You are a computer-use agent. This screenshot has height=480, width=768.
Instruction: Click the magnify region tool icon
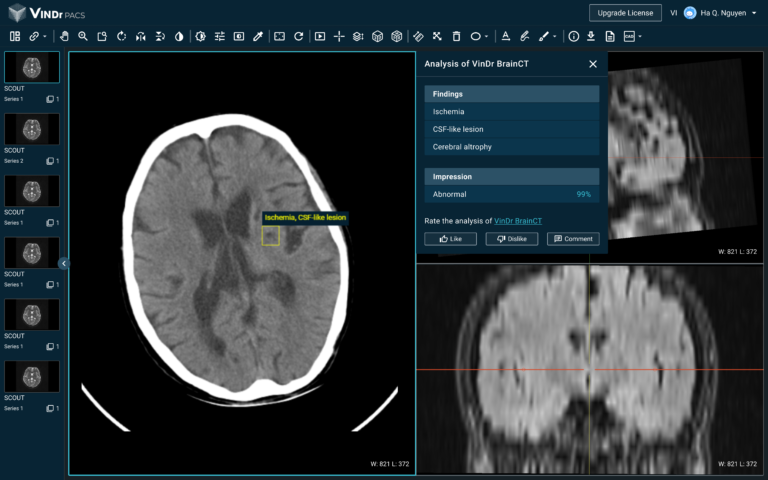(x=102, y=36)
